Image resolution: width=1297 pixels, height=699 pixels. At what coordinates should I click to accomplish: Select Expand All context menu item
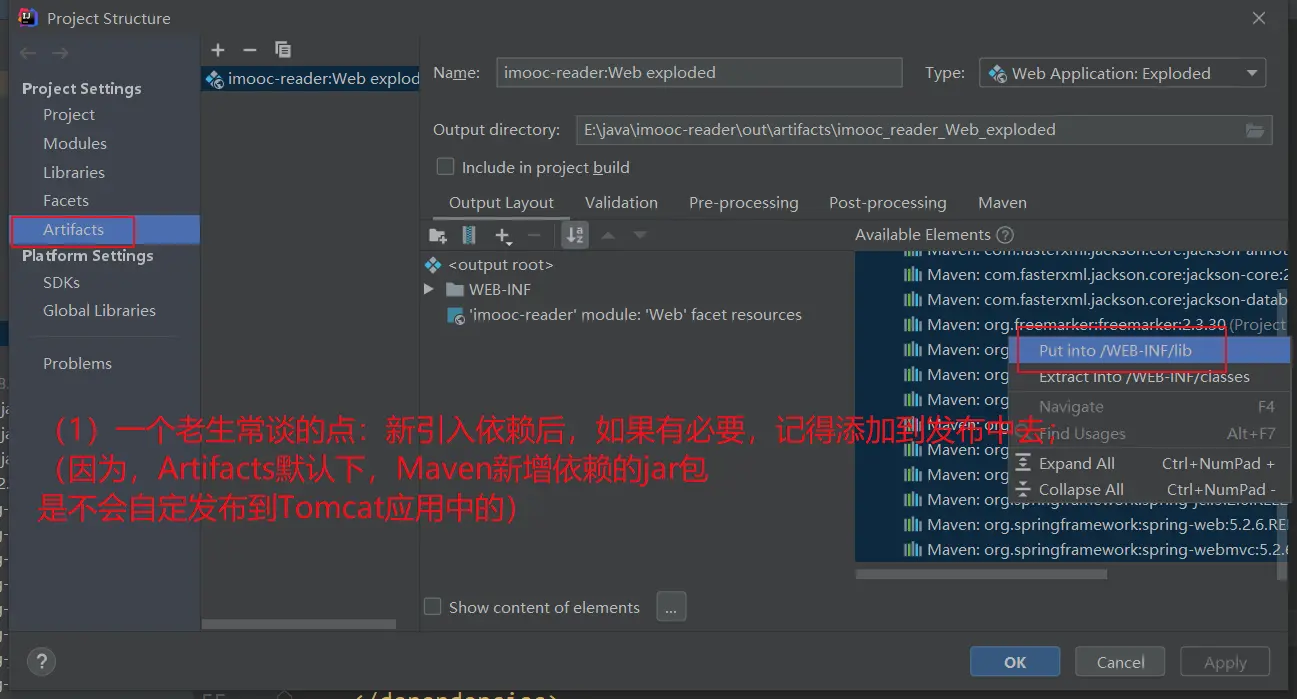click(1150, 463)
